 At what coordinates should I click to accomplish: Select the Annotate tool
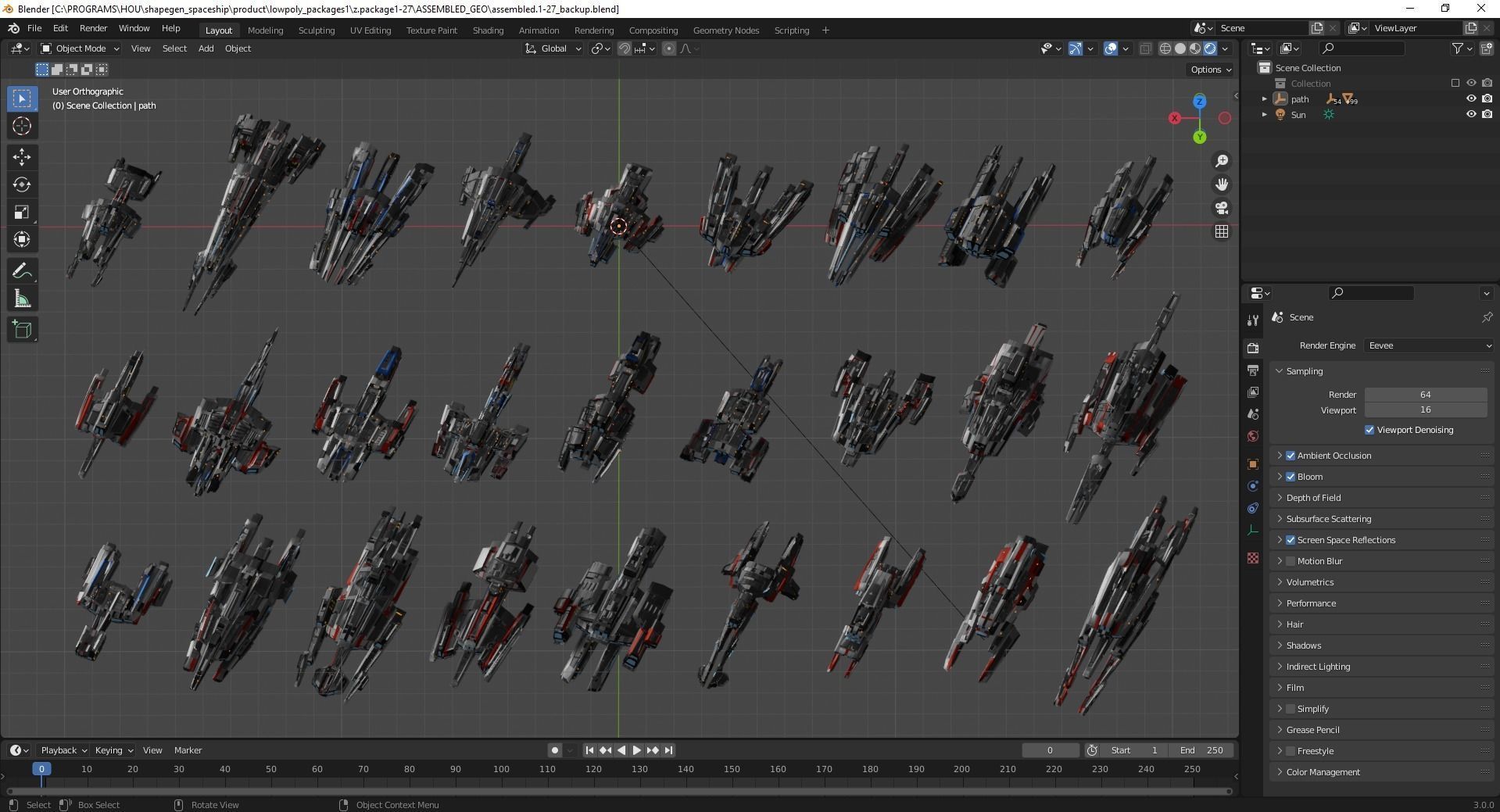pyautogui.click(x=22, y=271)
